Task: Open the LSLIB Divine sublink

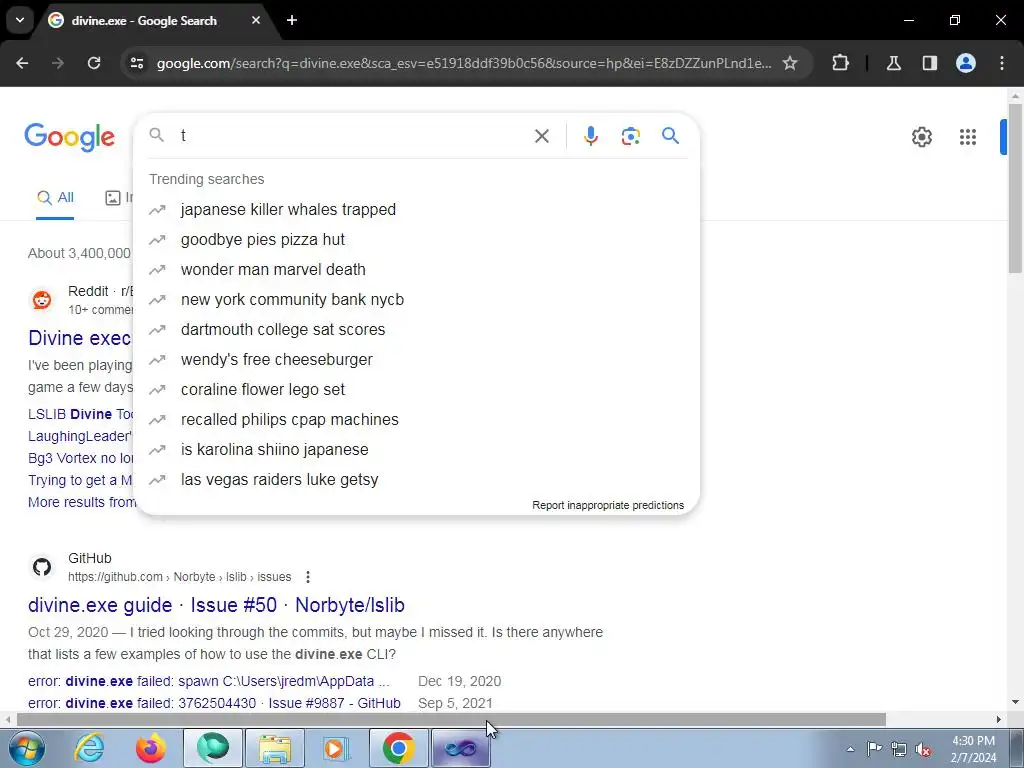Action: tap(80, 414)
